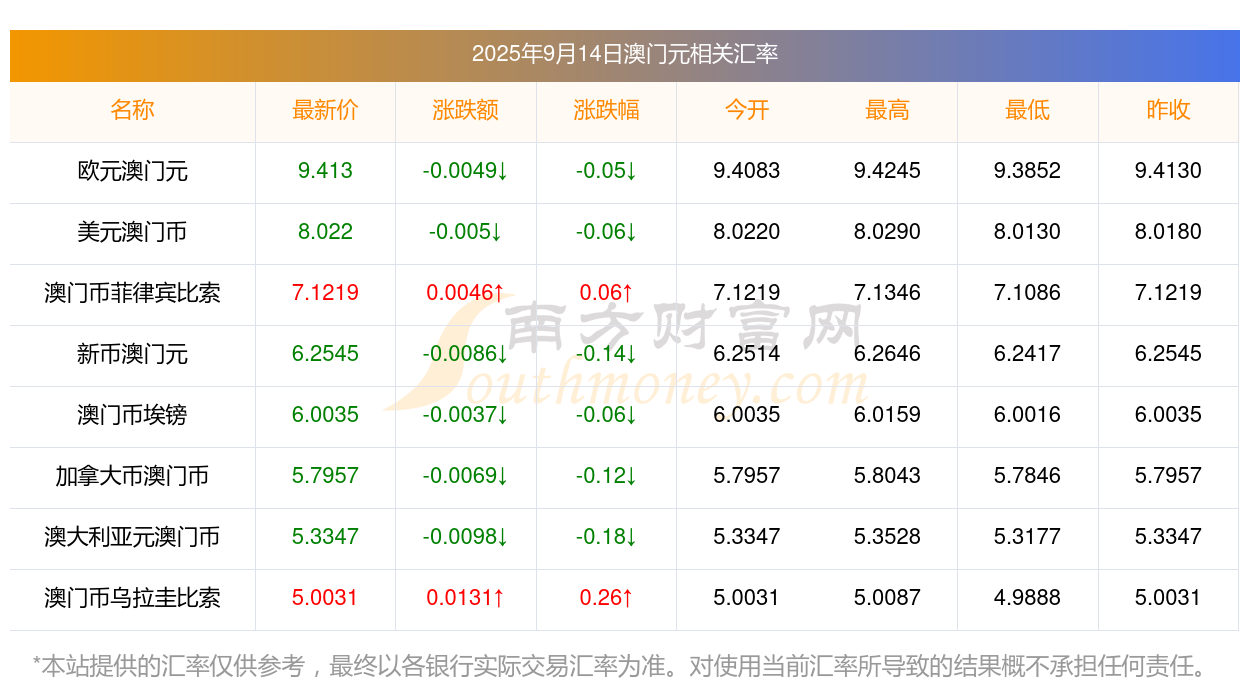This screenshot has width=1250, height=698.
Task: Click change amount 0.0046↑
Action: 465,293
